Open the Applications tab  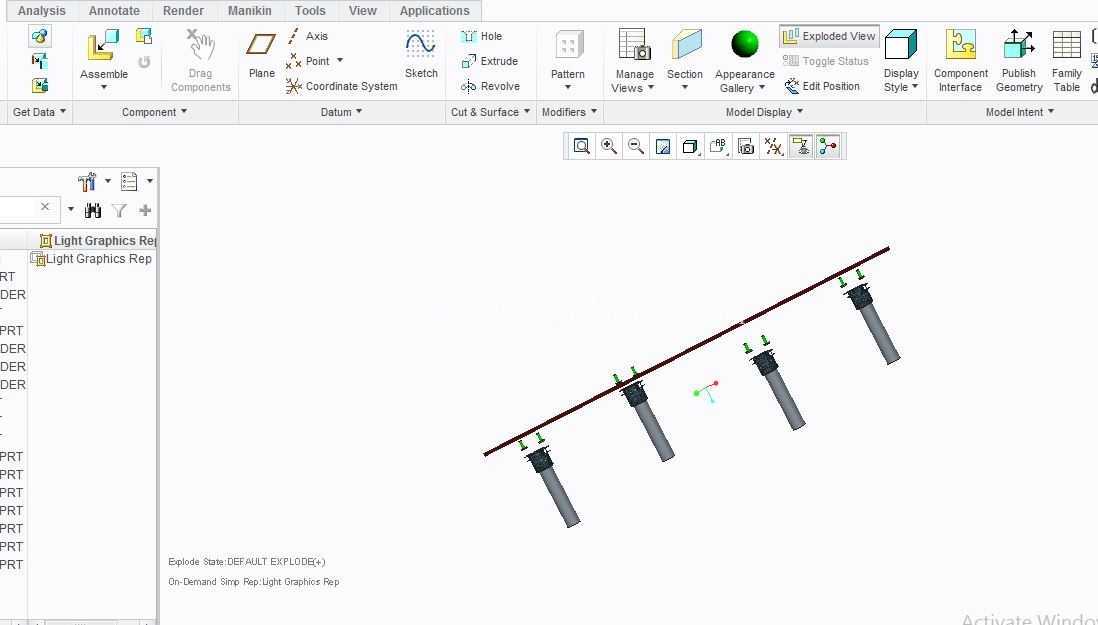[434, 10]
